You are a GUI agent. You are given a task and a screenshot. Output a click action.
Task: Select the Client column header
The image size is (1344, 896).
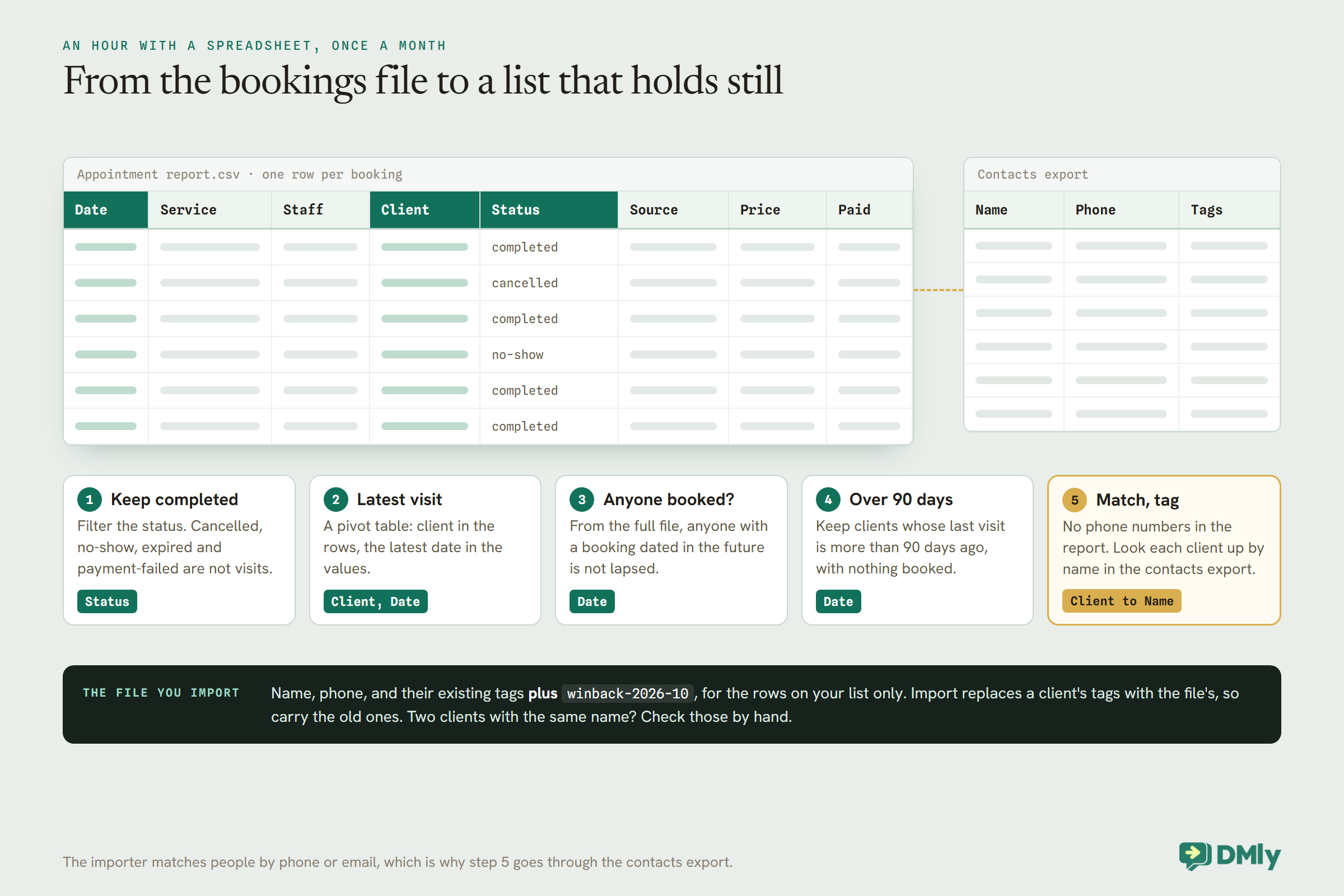point(424,209)
